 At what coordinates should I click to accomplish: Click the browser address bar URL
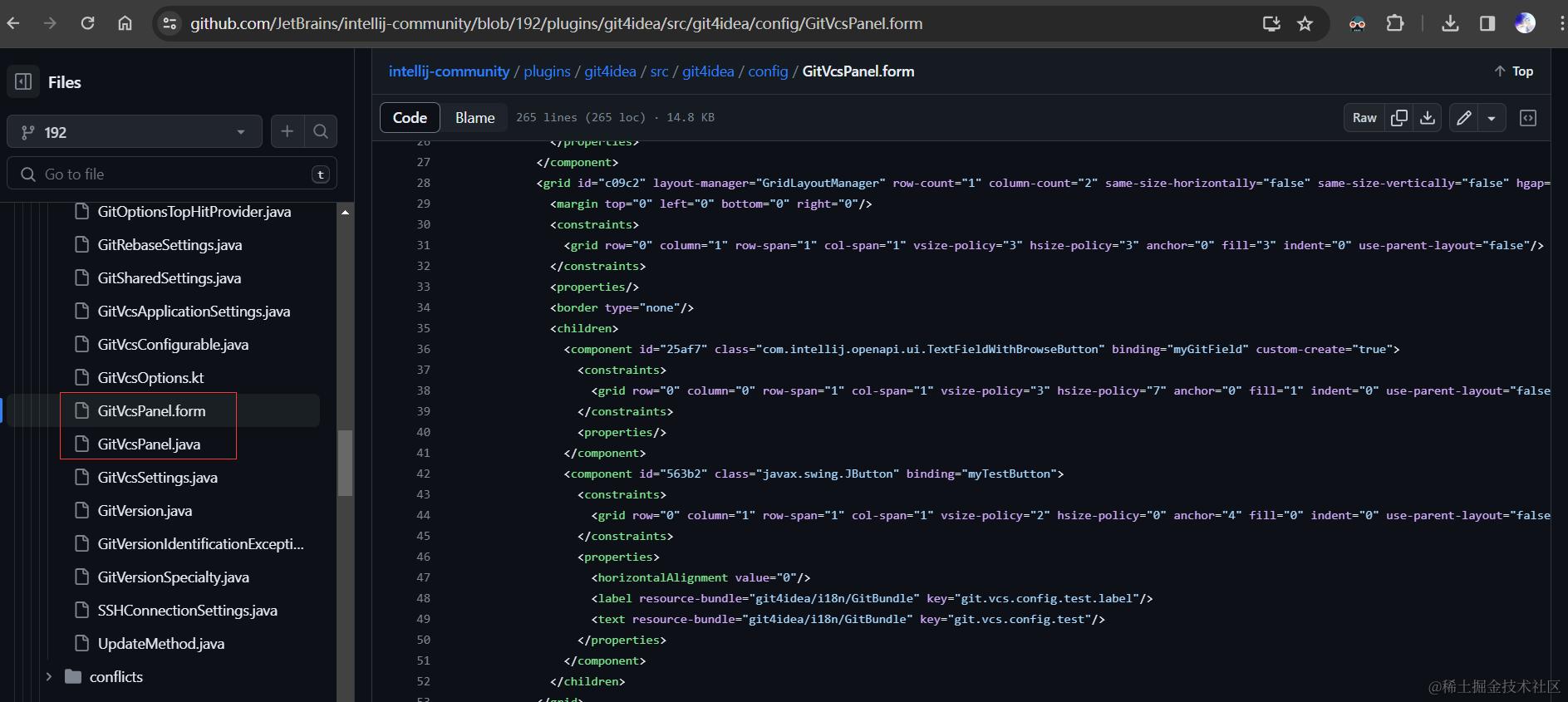click(x=556, y=23)
